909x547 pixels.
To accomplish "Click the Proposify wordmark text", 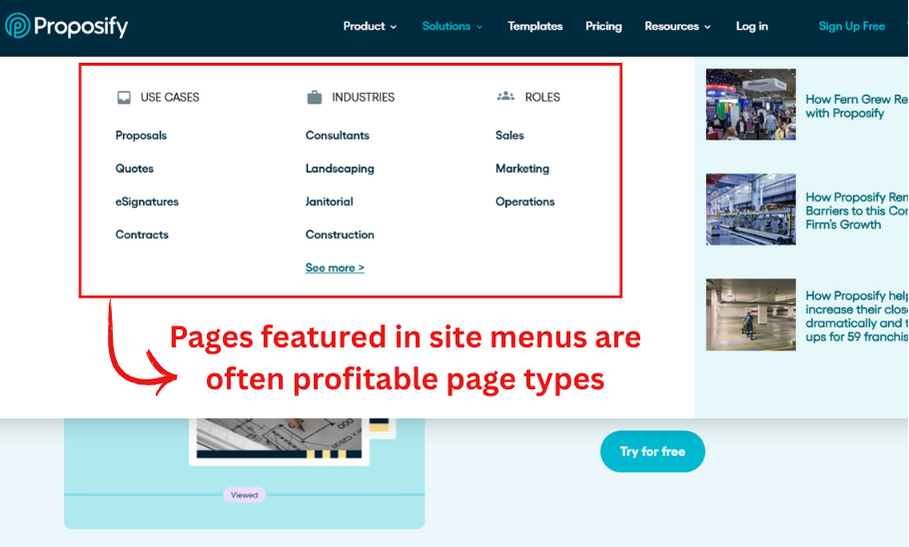I will (81, 27).
